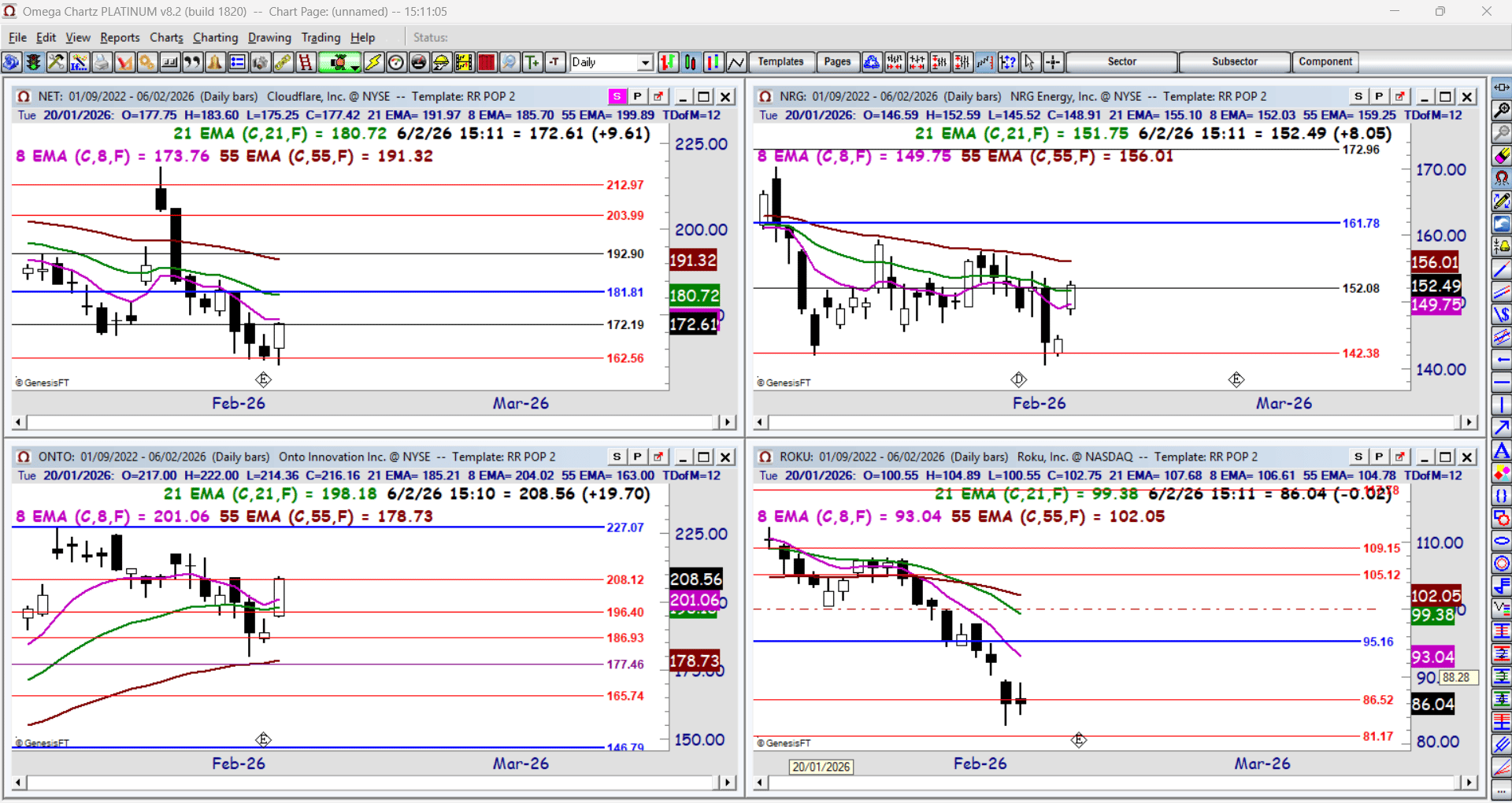
Task: Click the printer icon in the toolbar
Action: [102, 62]
